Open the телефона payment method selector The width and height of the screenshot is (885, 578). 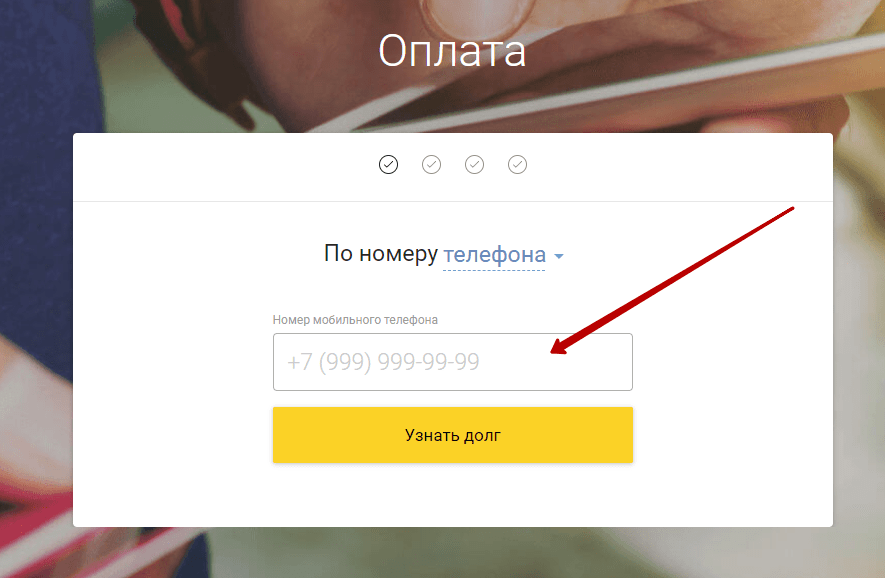[494, 255]
